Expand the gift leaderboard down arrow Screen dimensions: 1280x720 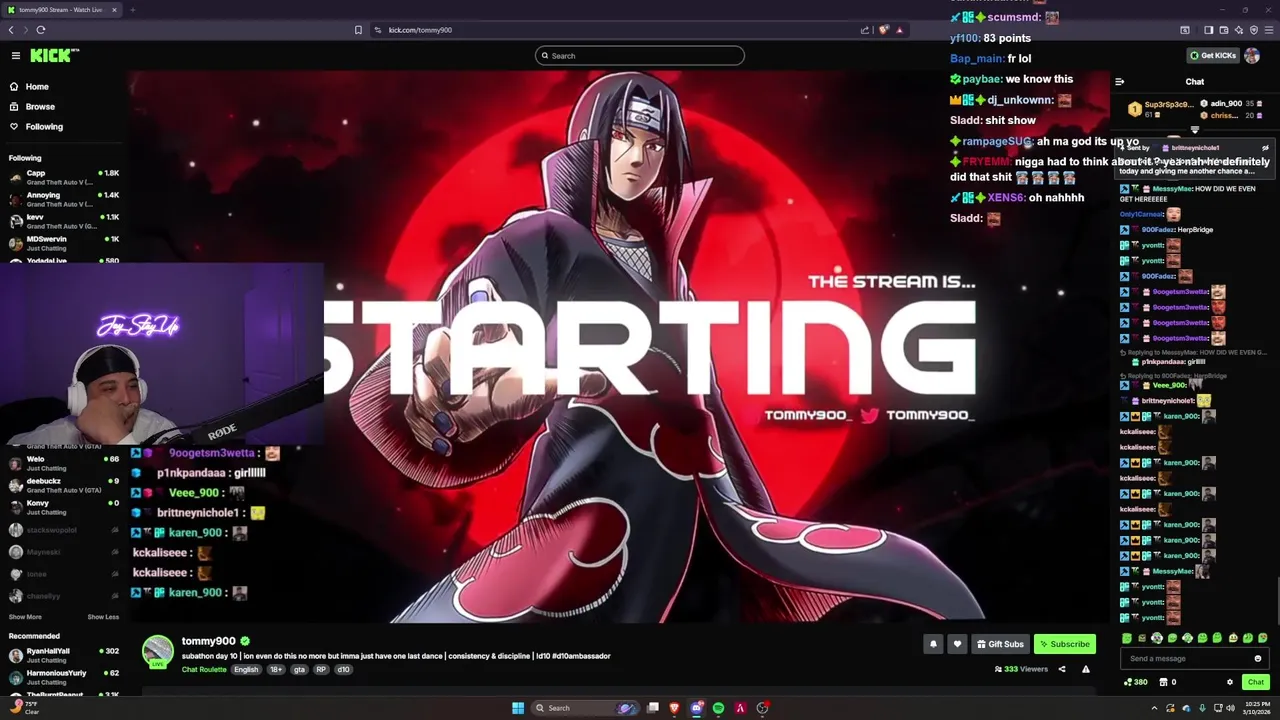coord(1194,130)
